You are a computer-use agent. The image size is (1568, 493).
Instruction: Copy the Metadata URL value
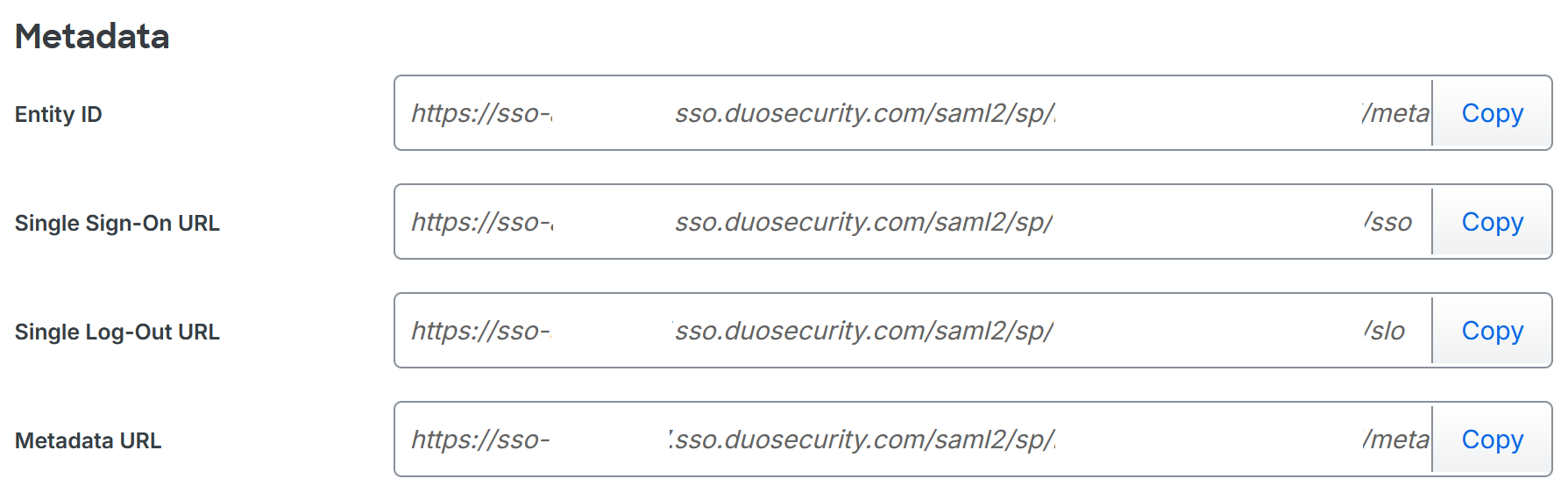pos(1492,439)
